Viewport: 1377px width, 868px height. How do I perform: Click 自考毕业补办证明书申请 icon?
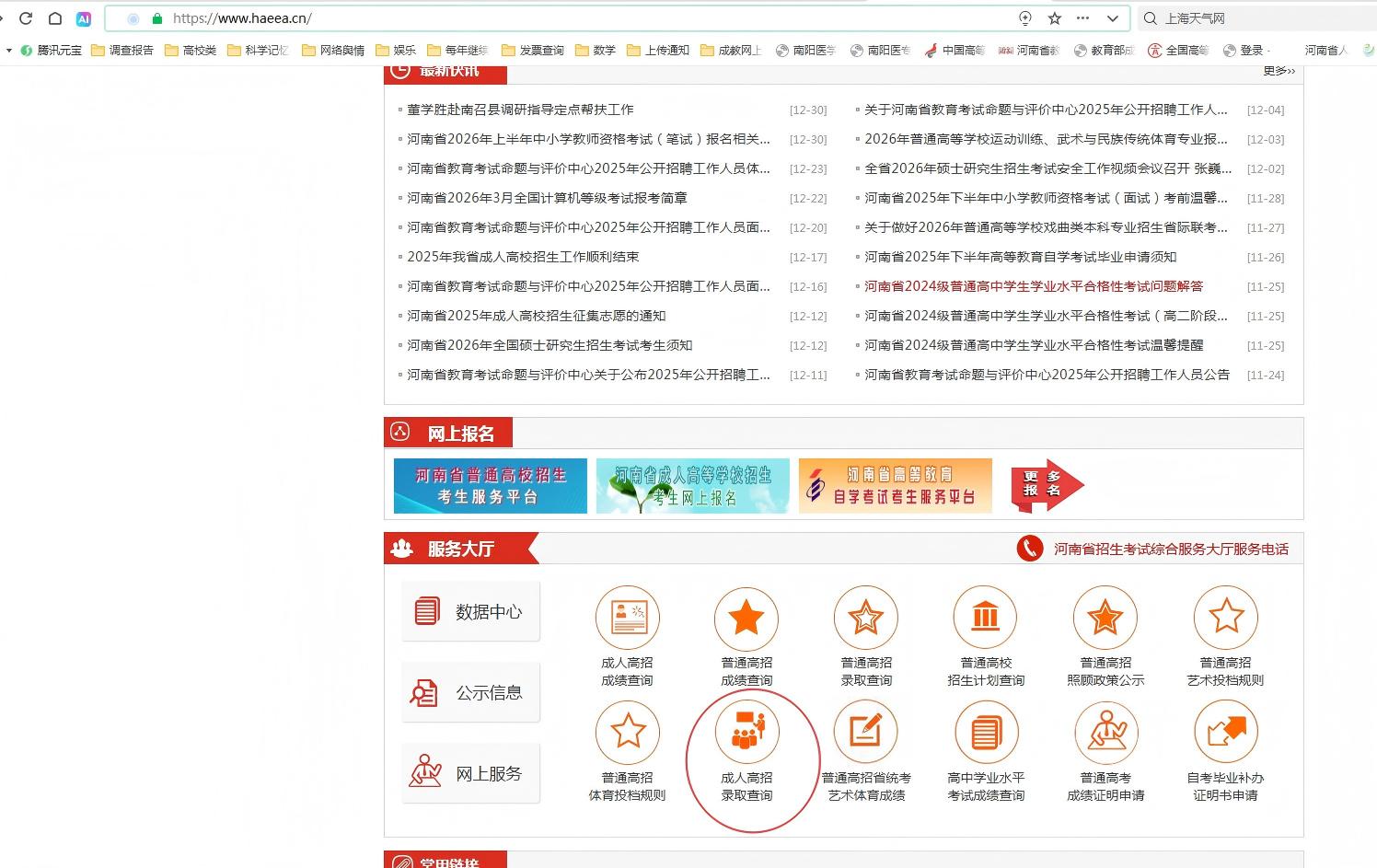(x=1225, y=733)
